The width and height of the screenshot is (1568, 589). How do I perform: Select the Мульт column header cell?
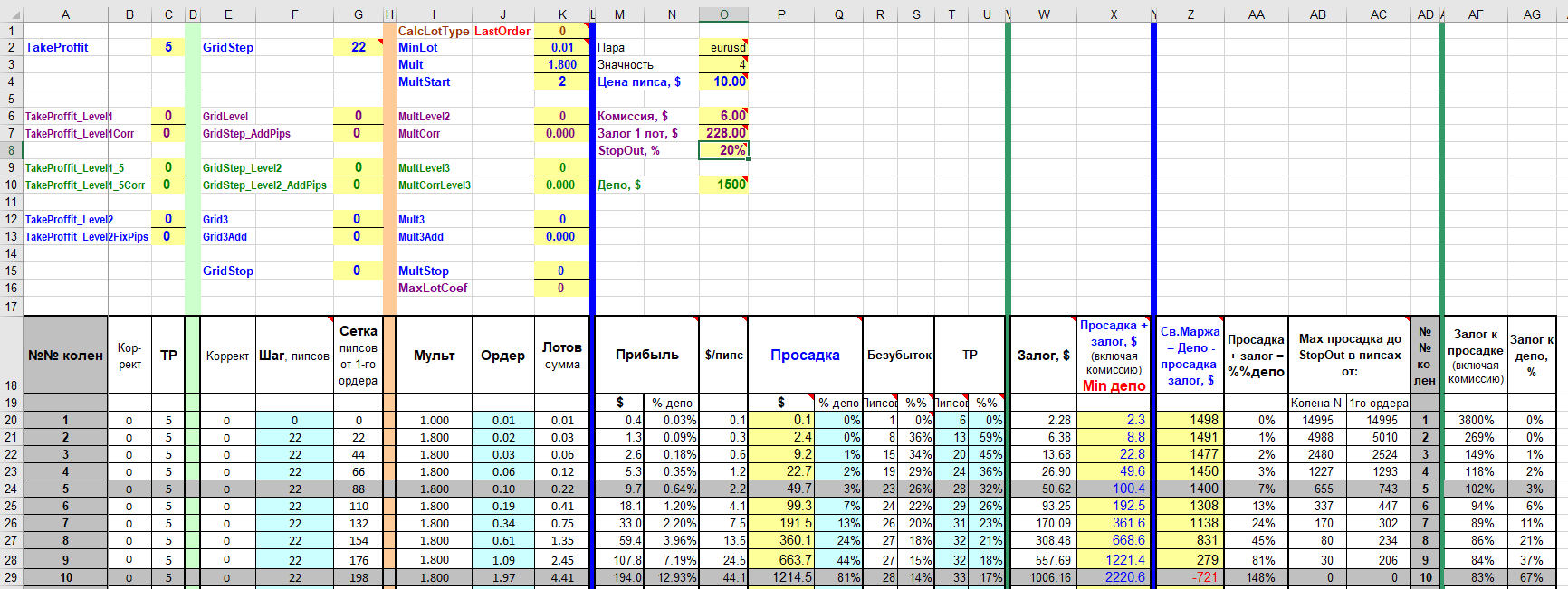pyautogui.click(x=434, y=355)
